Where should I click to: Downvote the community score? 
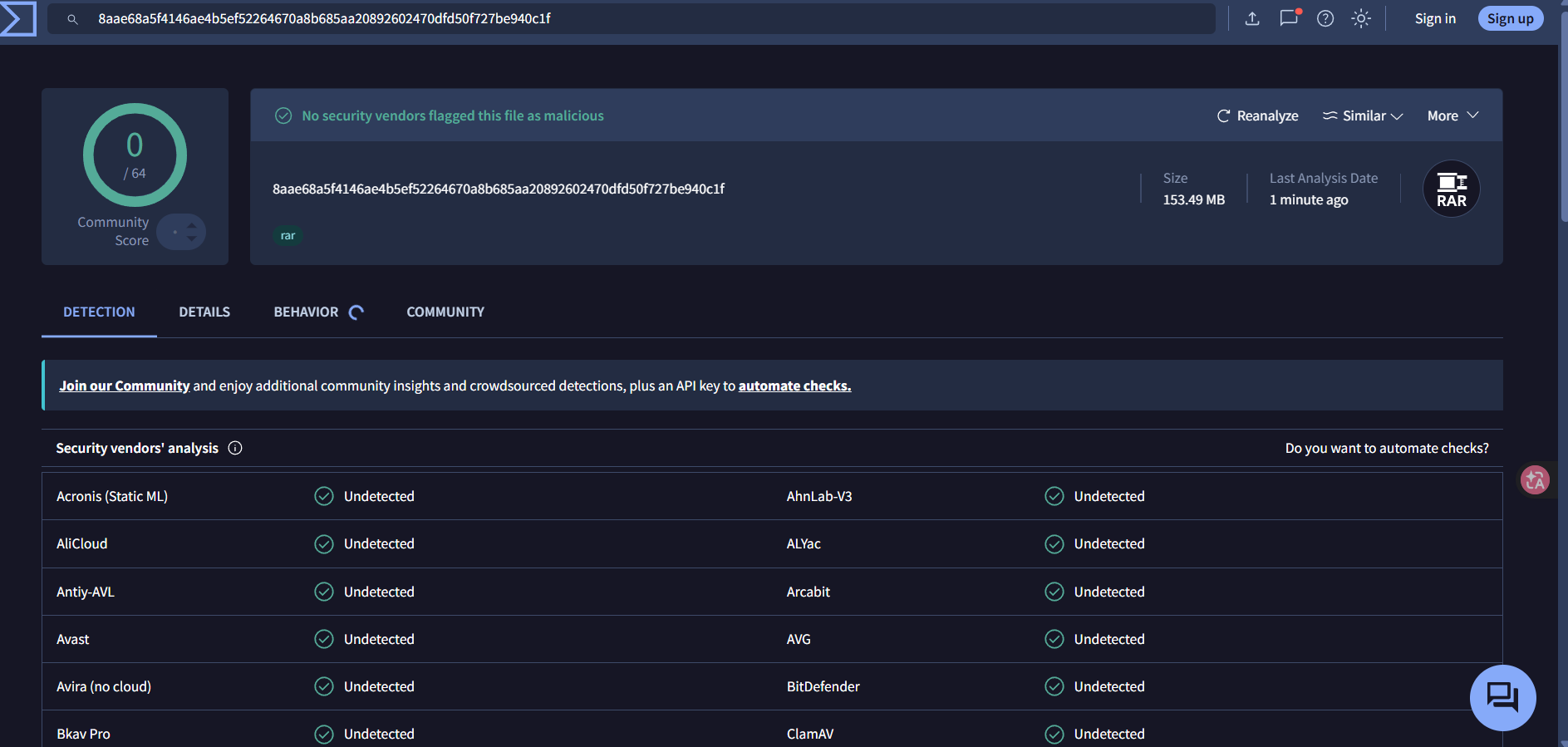(x=192, y=238)
